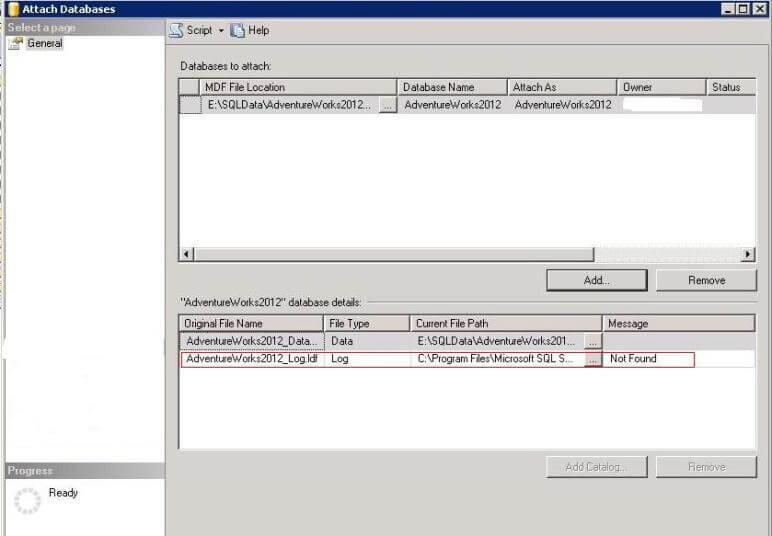Viewport: 772px width, 536px height.
Task: Browse current path for Data file
Action: click(x=593, y=341)
